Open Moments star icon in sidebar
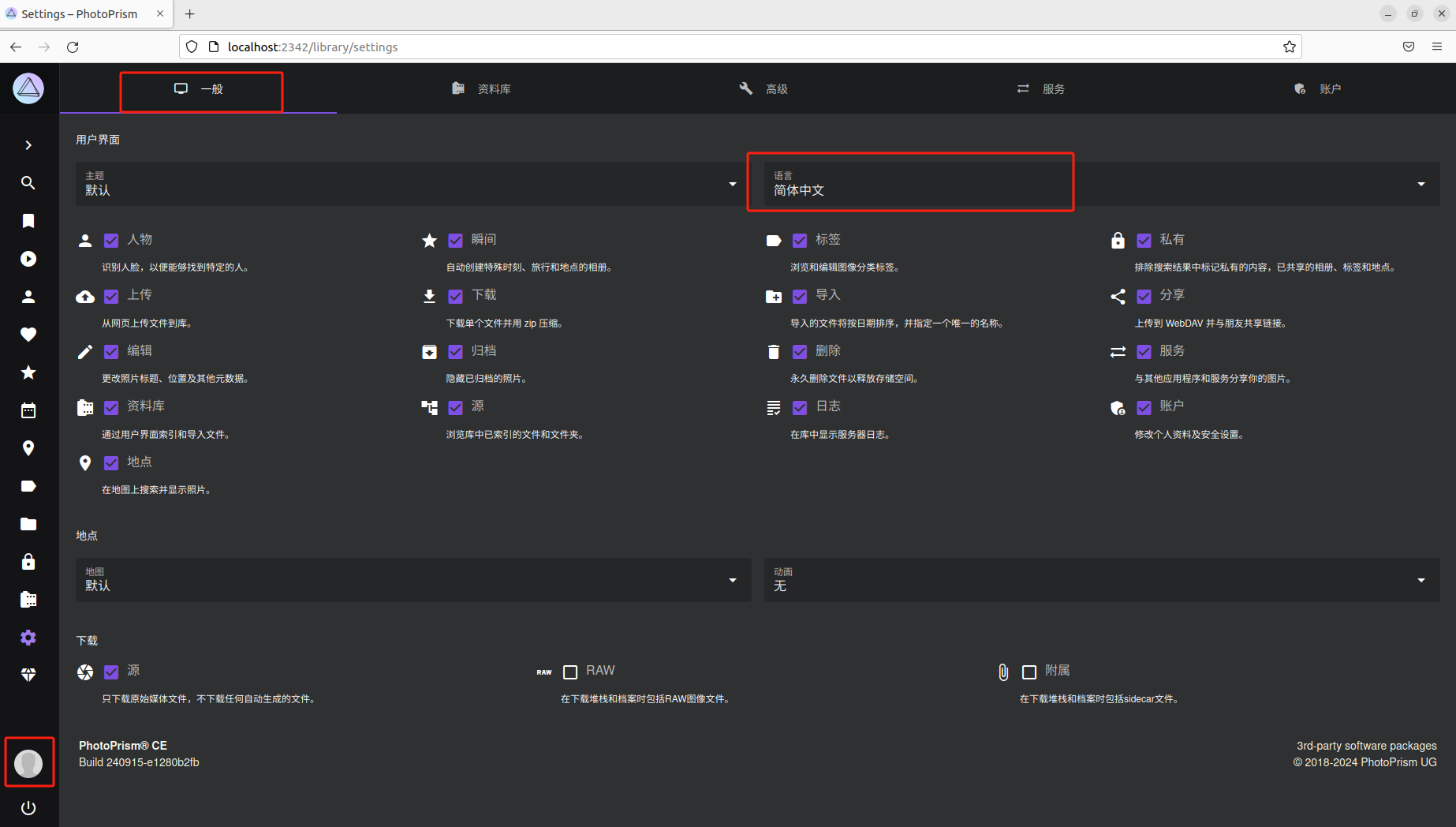Viewport: 1456px width, 827px height. 28,372
